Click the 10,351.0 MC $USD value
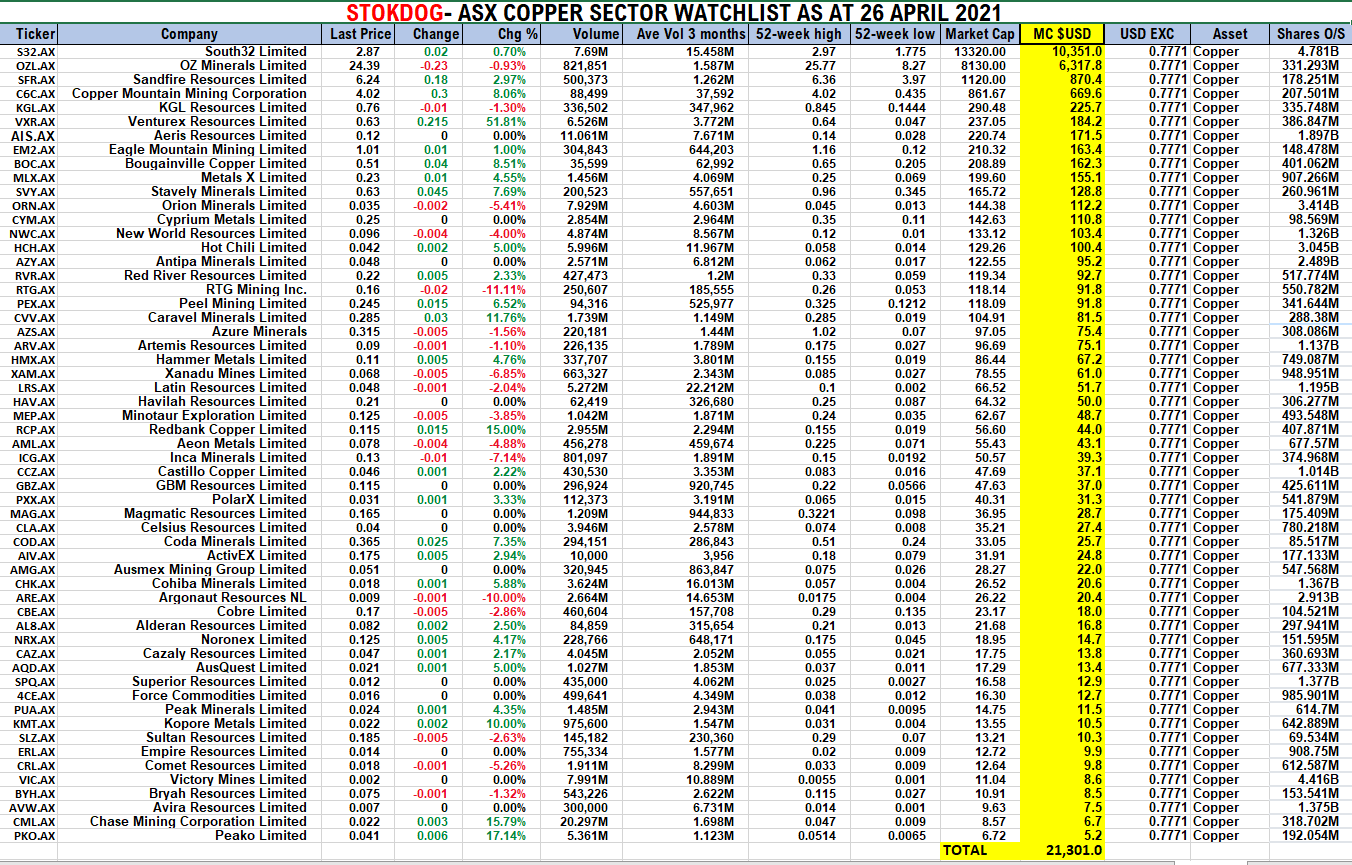 [x=1076, y=51]
